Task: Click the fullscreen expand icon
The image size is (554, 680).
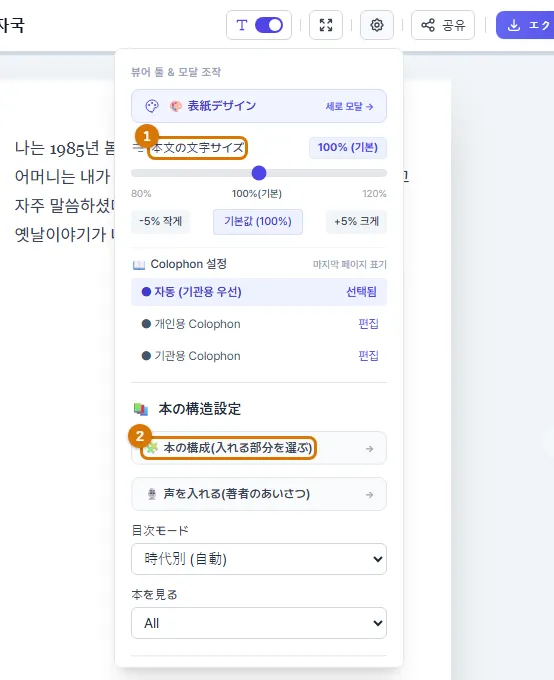Action: coord(326,25)
